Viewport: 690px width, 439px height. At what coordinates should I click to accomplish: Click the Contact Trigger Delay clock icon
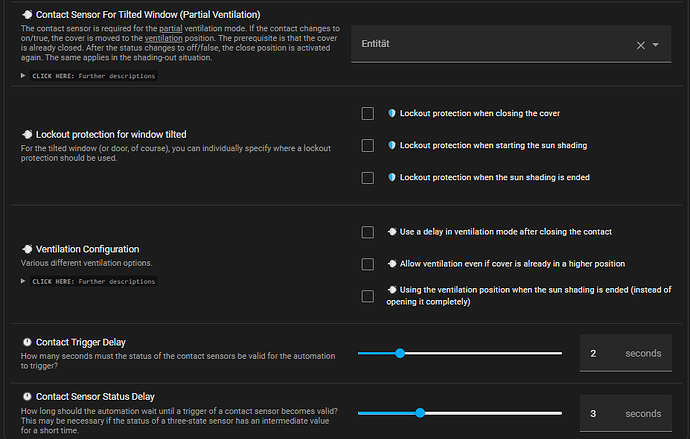(27, 343)
